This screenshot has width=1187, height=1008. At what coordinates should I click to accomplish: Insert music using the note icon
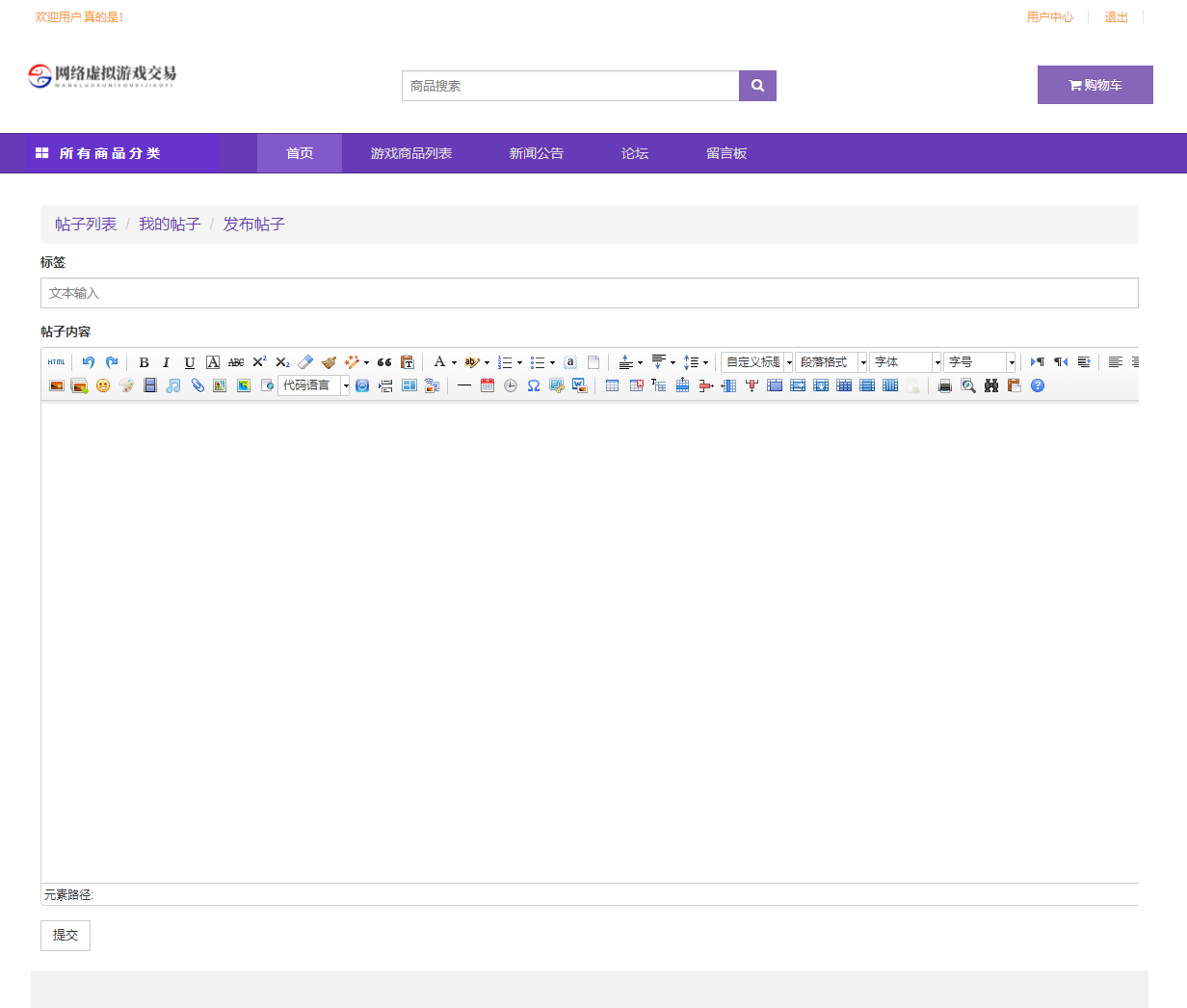(x=173, y=385)
